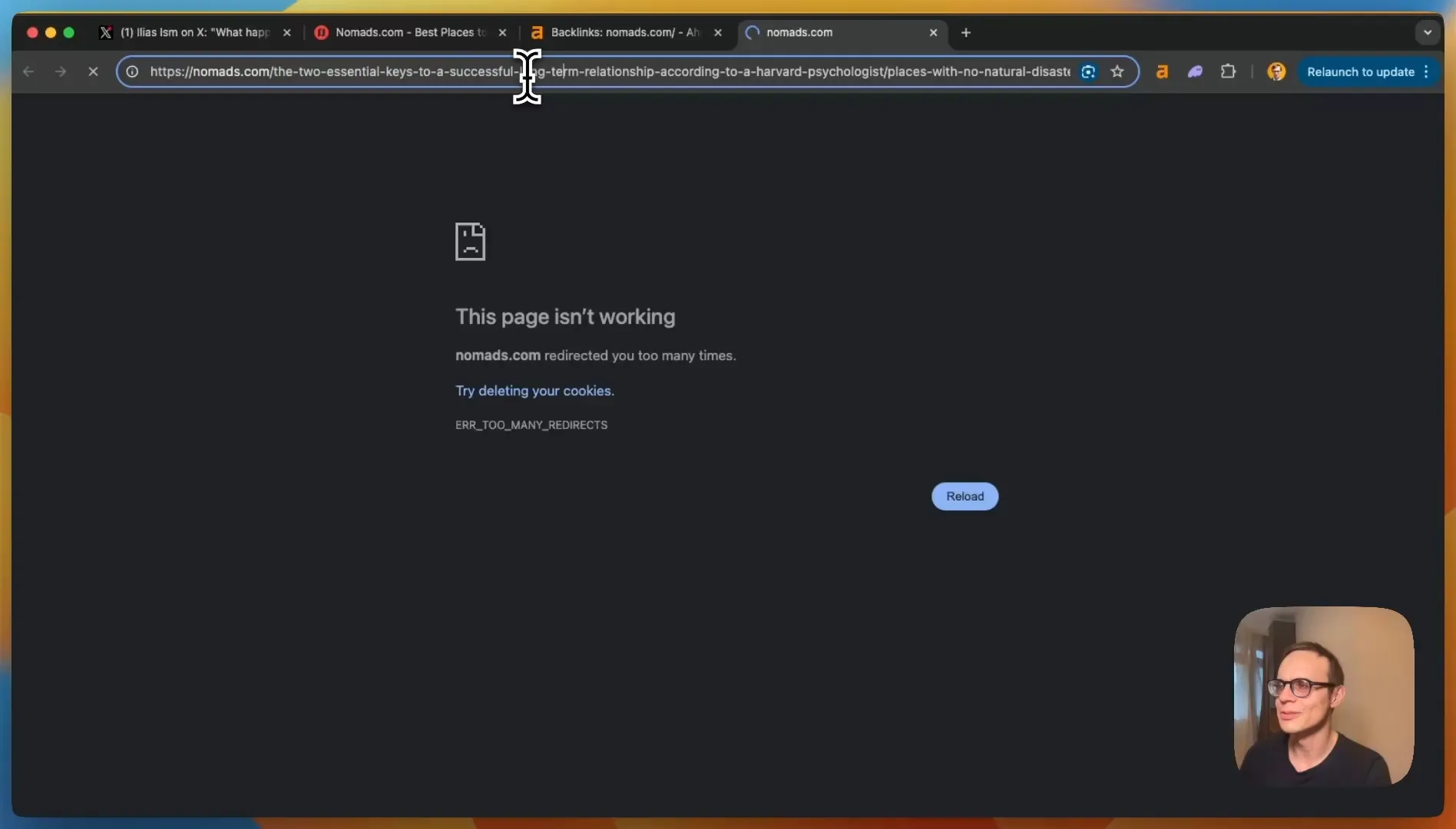Viewport: 1456px width, 829px height.
Task: Expand the tab search dropdown arrow
Action: (1428, 32)
